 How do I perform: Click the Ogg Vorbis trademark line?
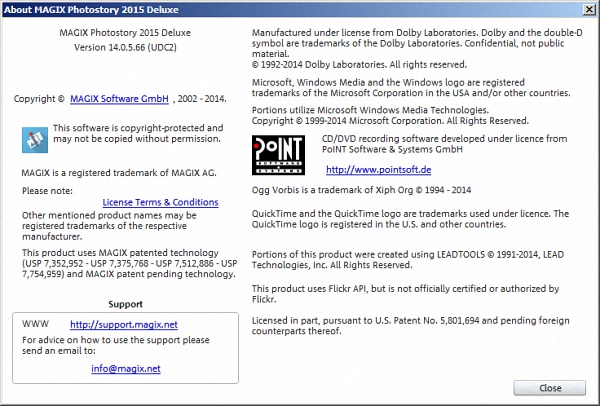[361, 190]
